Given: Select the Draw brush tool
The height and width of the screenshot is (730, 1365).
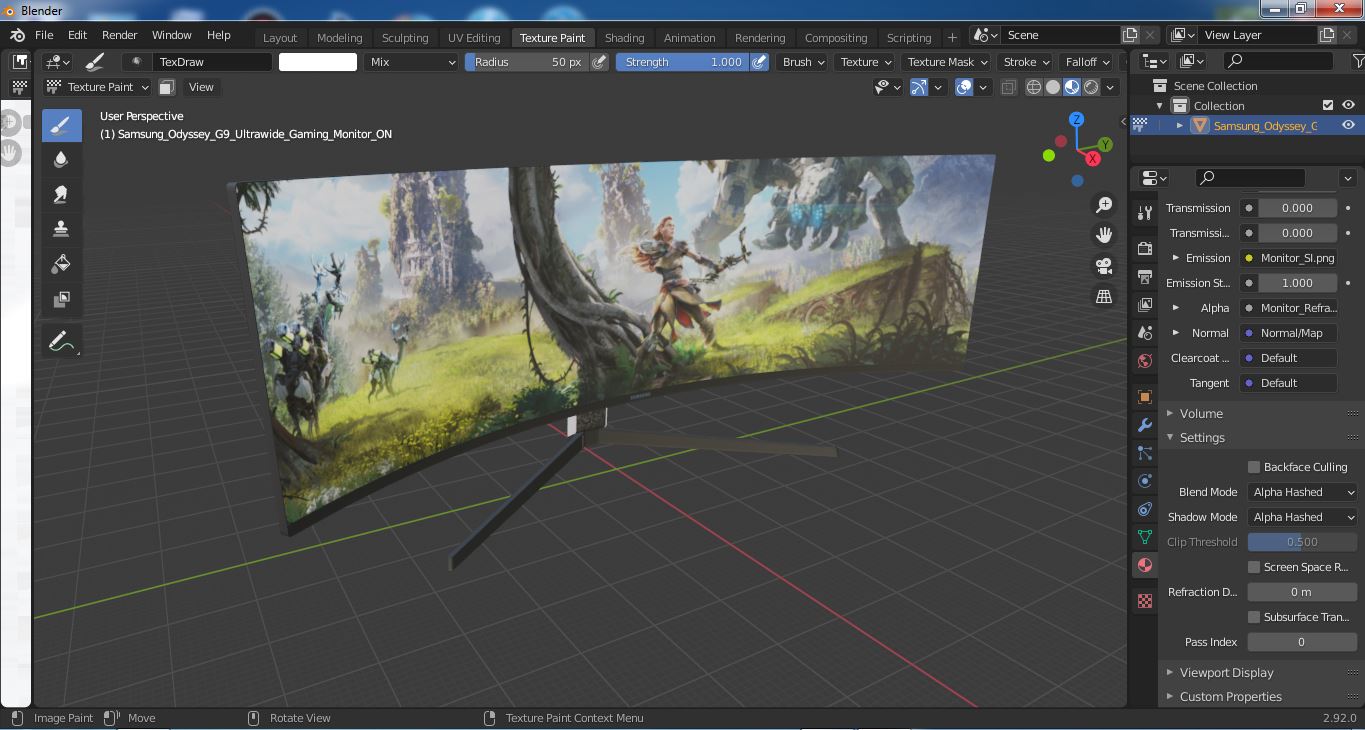Looking at the screenshot, I should tap(61, 125).
